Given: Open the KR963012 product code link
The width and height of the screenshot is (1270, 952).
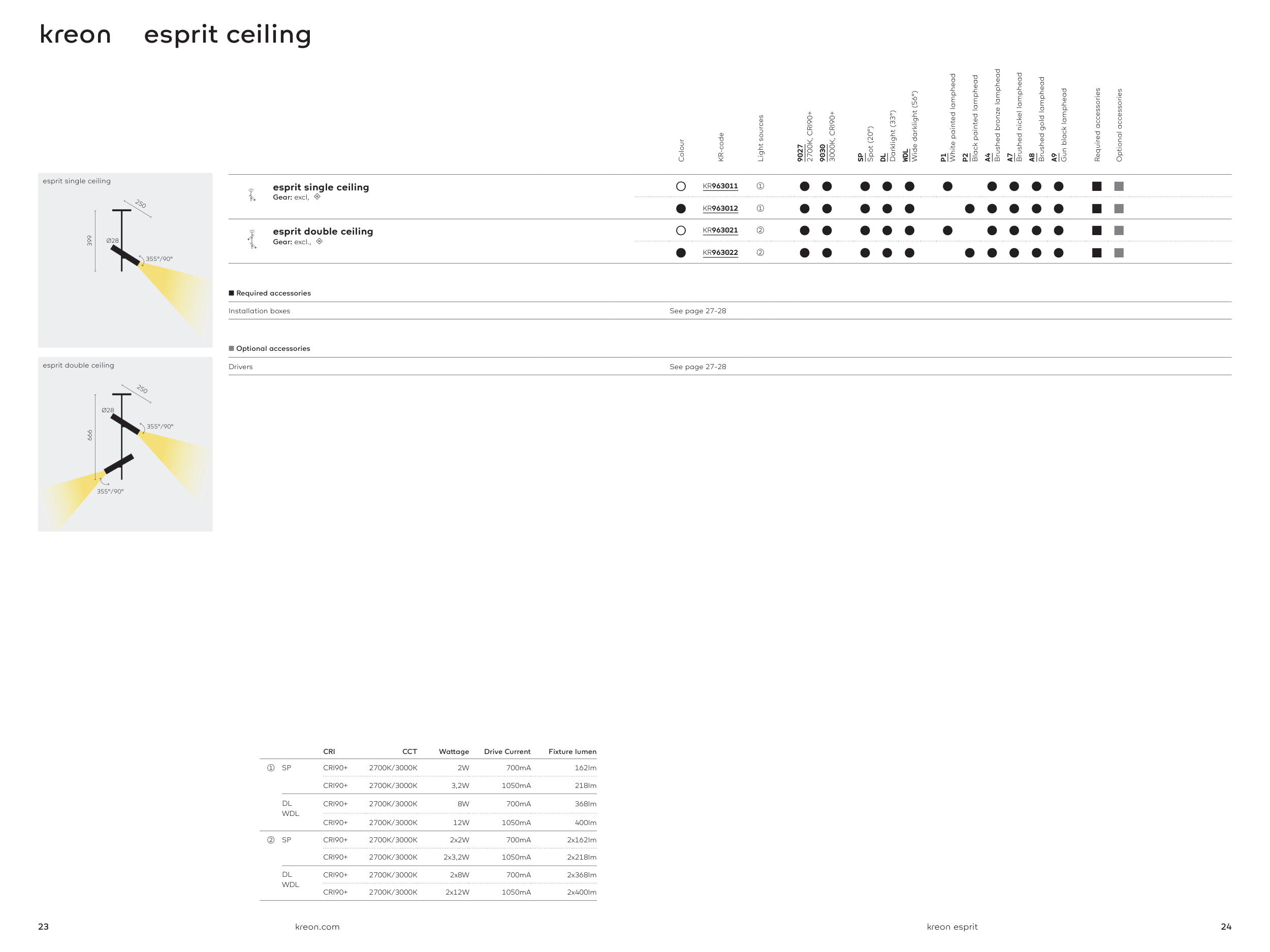Looking at the screenshot, I should pos(720,208).
